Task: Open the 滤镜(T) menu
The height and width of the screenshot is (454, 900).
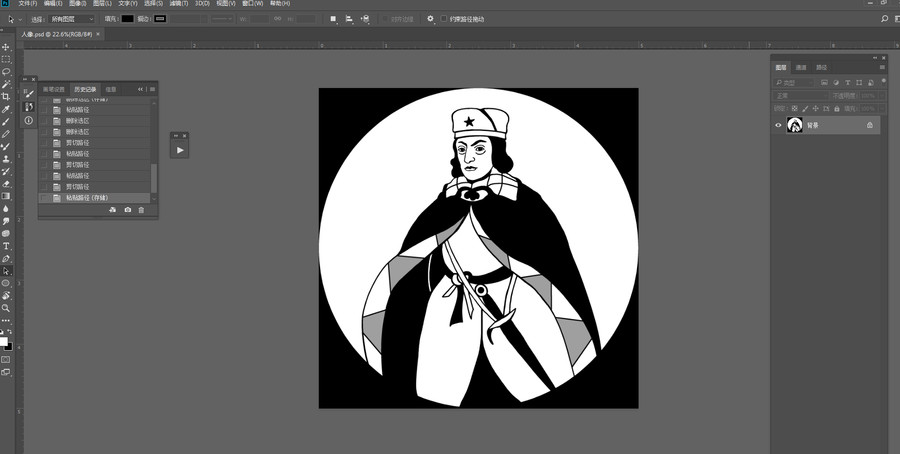Action: point(179,3)
